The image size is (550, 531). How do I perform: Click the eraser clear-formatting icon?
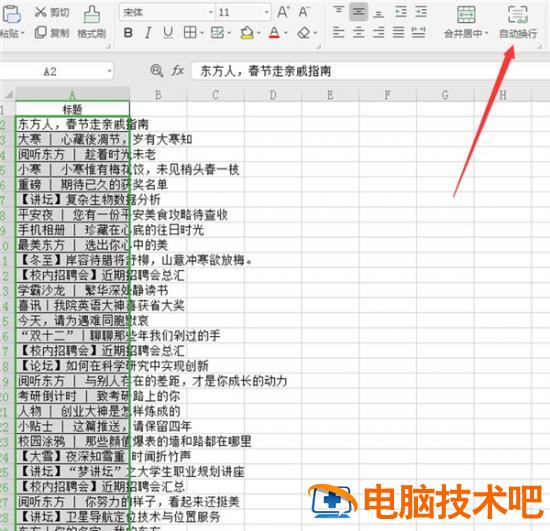point(304,33)
